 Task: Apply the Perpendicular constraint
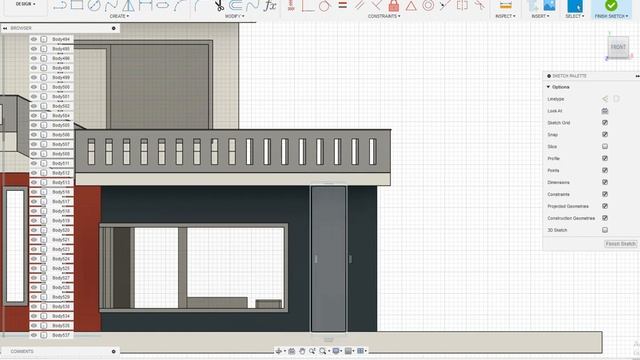pyautogui.click(x=376, y=5)
